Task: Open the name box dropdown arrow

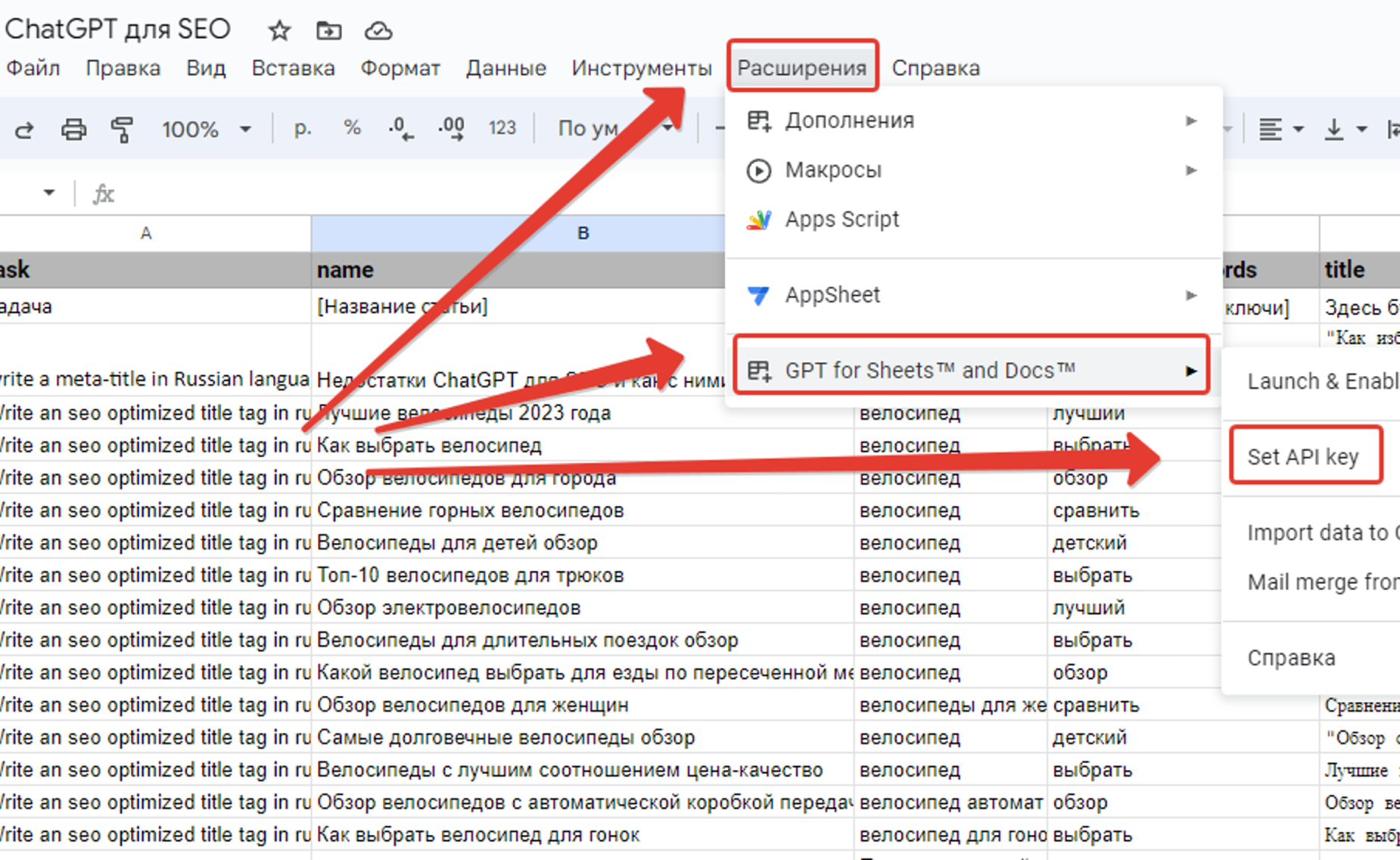Action: coord(49,193)
